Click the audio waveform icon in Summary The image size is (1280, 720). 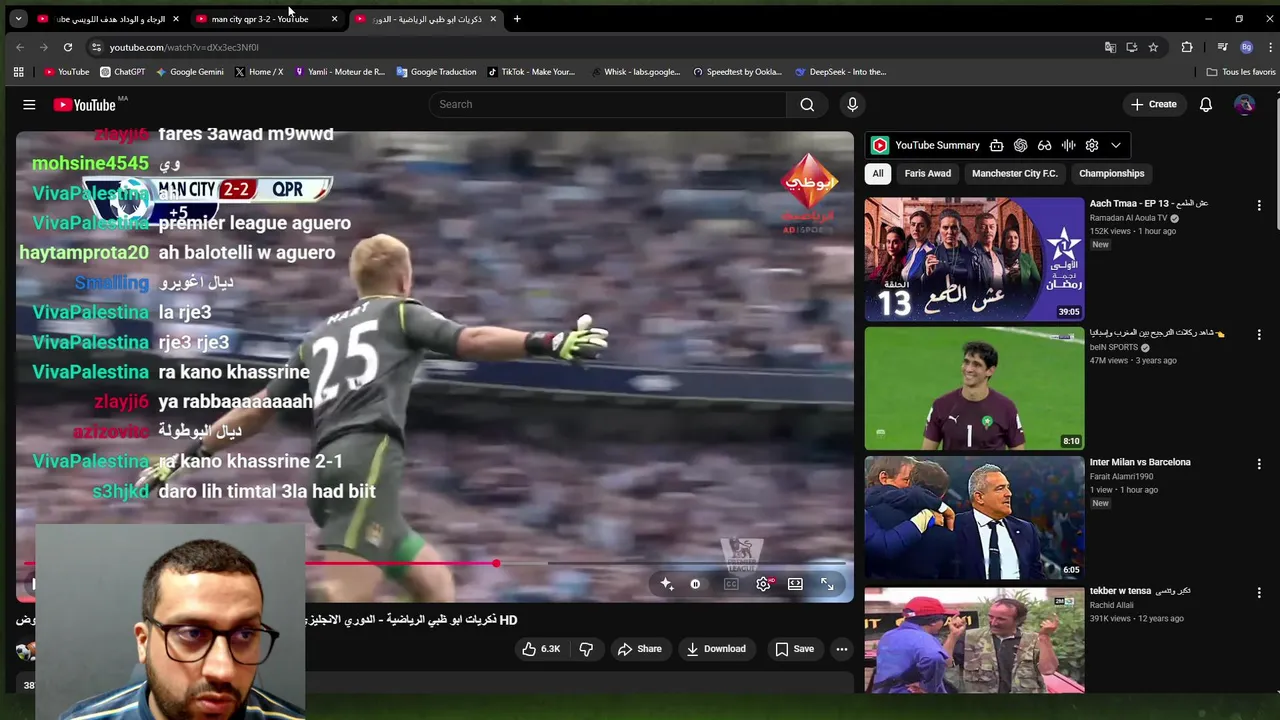(x=1068, y=145)
